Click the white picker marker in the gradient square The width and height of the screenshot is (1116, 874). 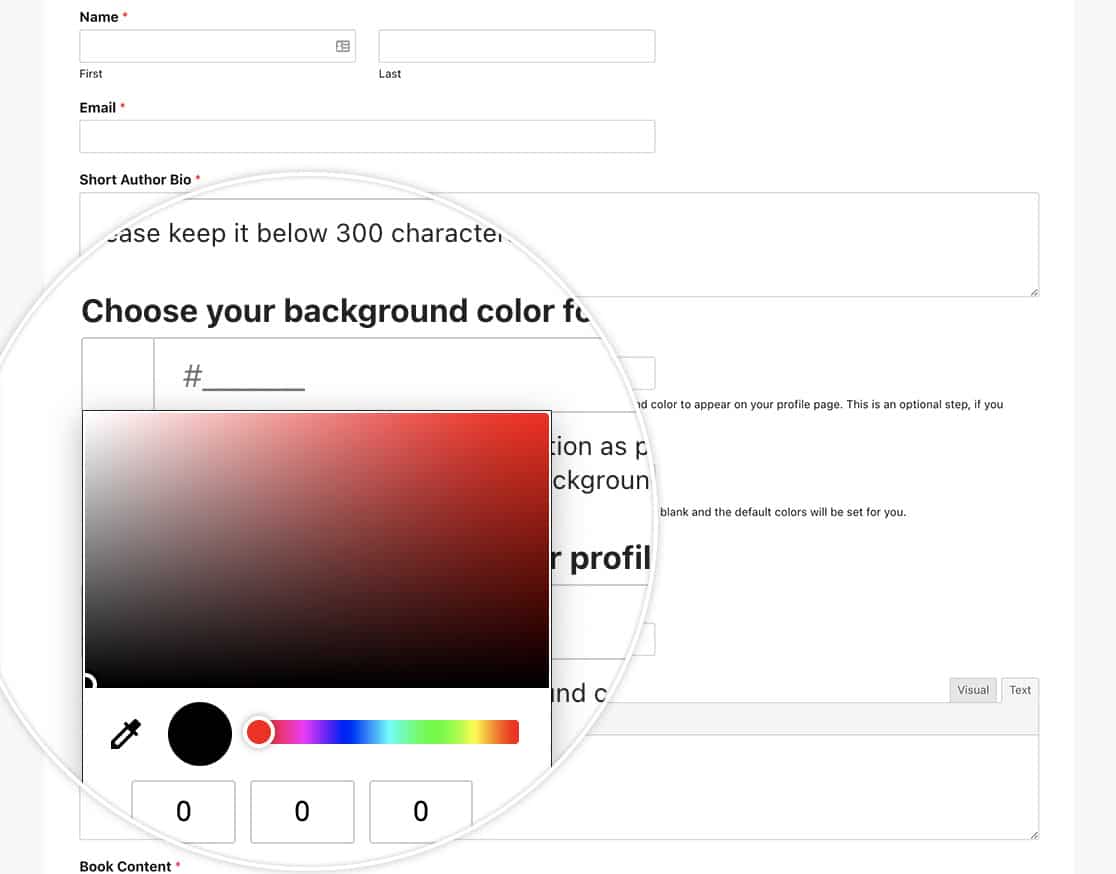pyautogui.click(x=91, y=680)
